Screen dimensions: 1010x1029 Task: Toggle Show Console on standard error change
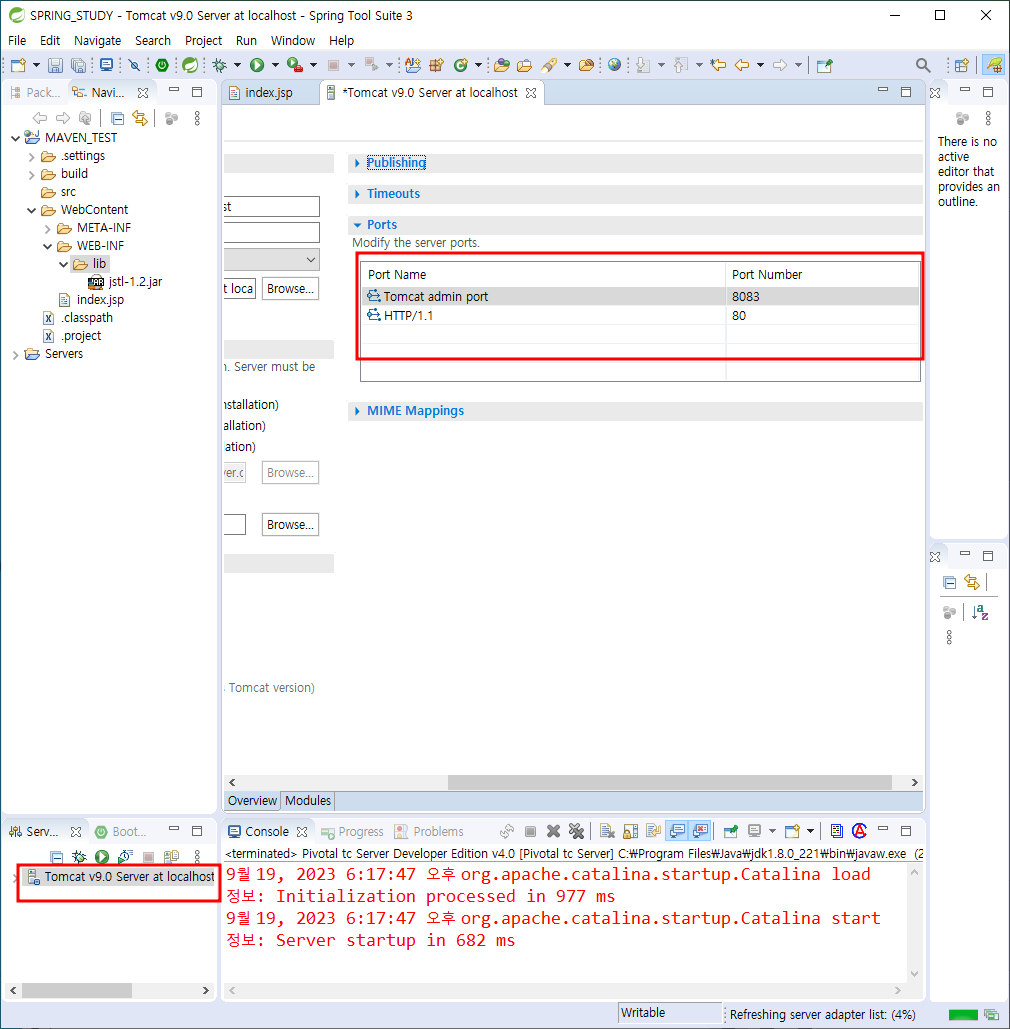coord(700,831)
